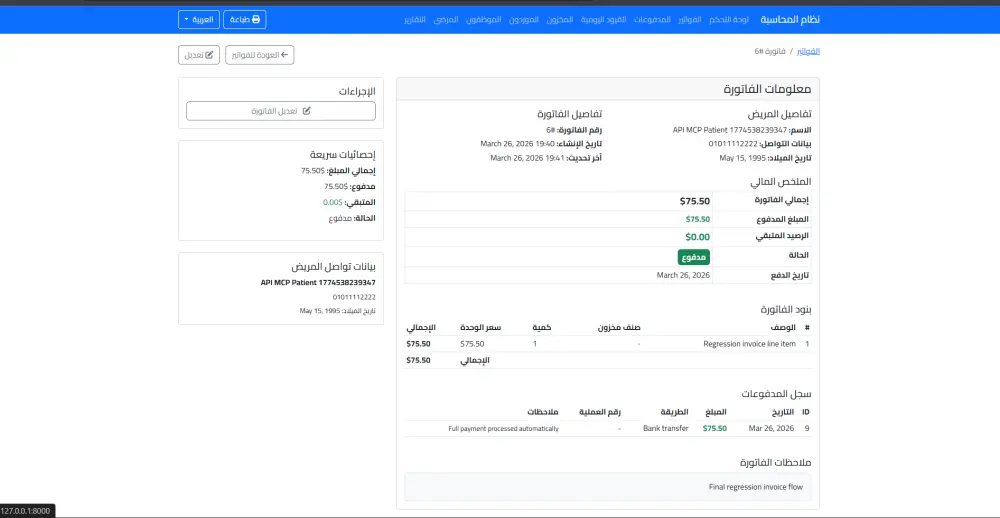Click إجمالي المبلغ 75.50$ in quick stats
This screenshot has width=1000, height=518.
click(338, 171)
